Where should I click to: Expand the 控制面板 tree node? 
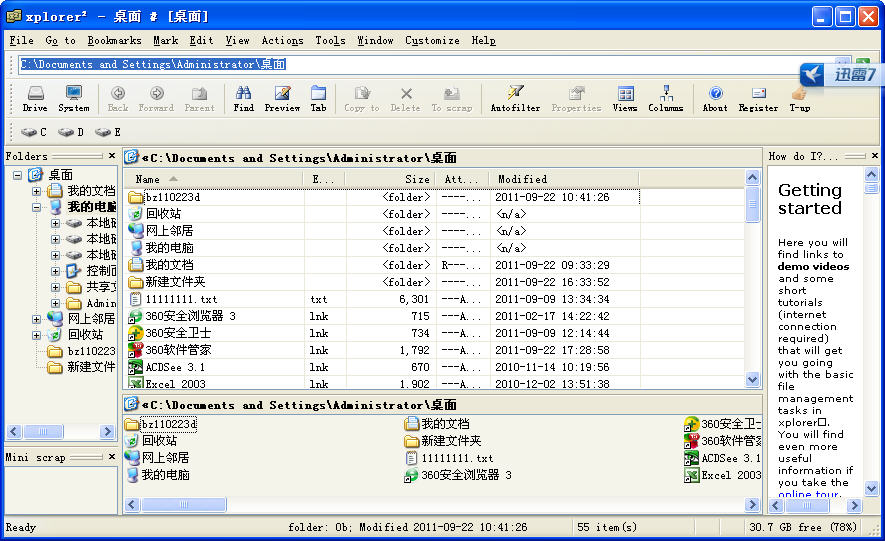55,271
